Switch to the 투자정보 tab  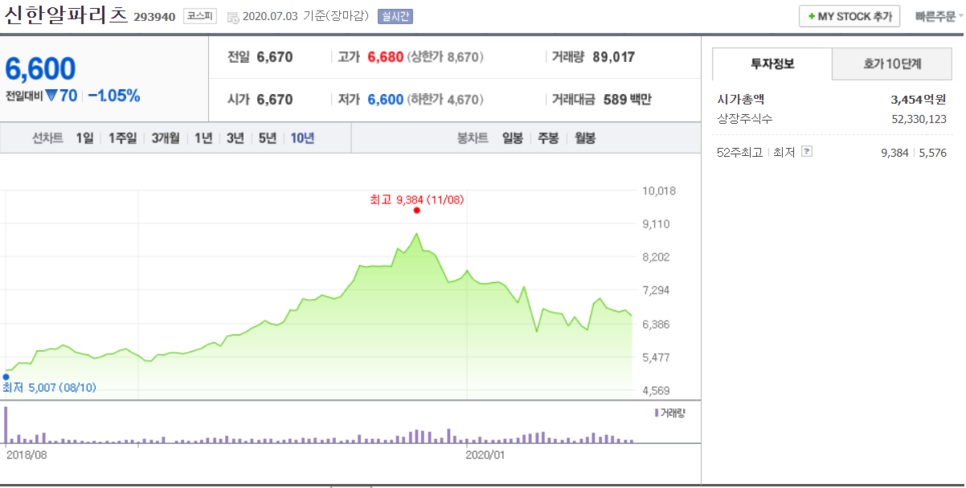point(773,64)
